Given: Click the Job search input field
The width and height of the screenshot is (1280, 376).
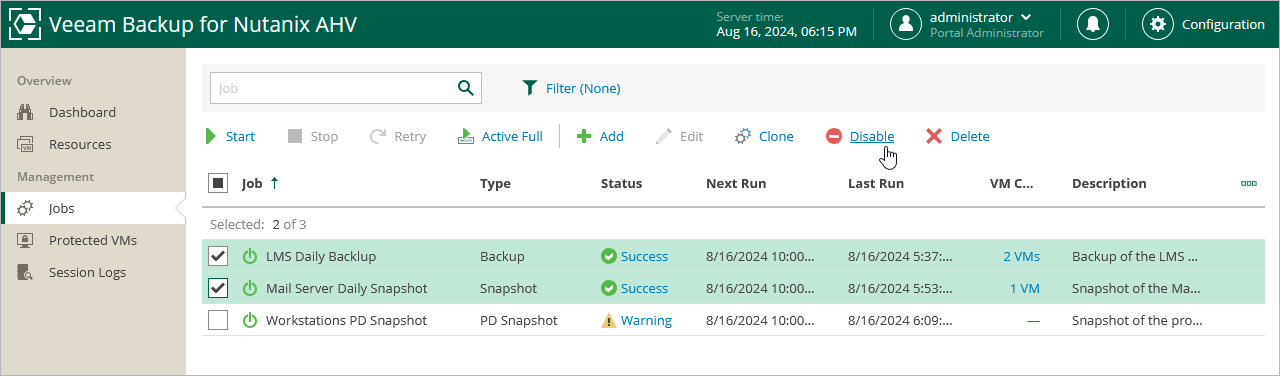Looking at the screenshot, I should [332, 88].
